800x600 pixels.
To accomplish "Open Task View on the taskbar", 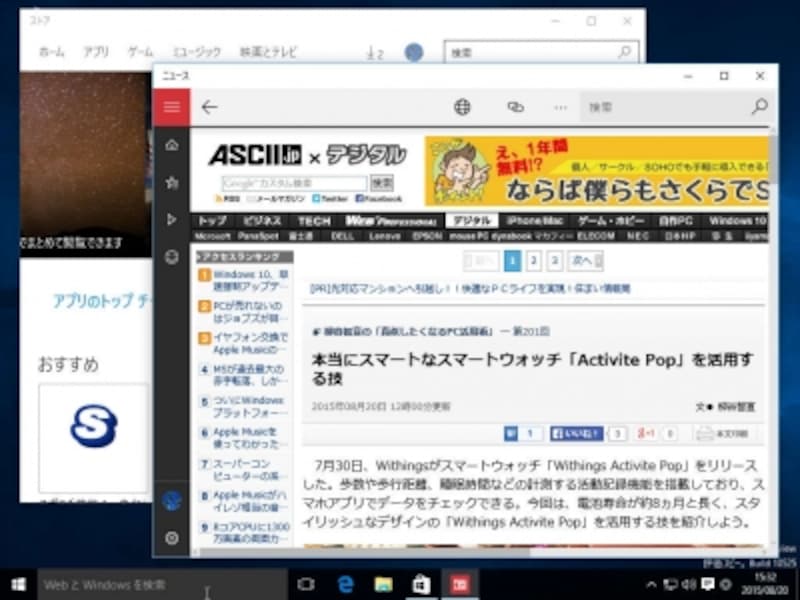I will point(305,584).
